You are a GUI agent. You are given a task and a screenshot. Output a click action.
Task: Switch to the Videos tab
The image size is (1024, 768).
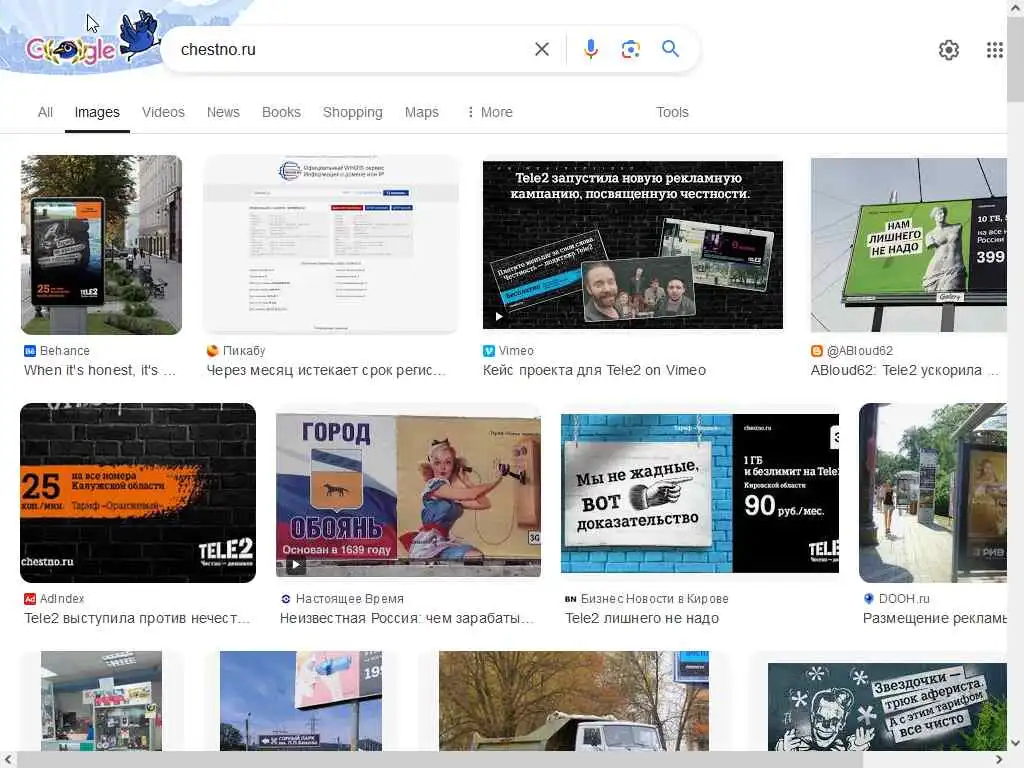163,112
